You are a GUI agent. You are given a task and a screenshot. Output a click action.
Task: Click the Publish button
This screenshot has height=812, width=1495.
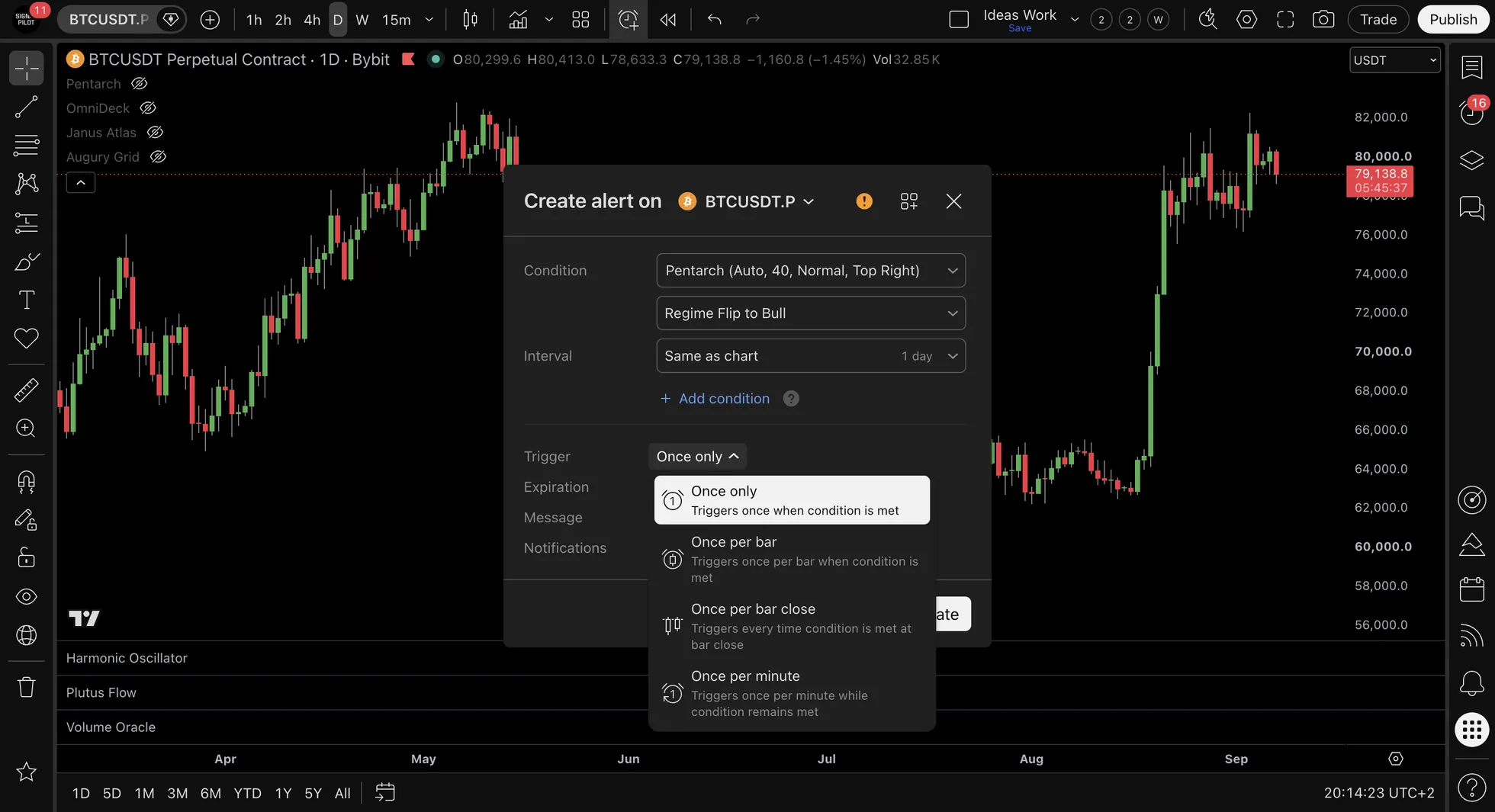click(1453, 20)
